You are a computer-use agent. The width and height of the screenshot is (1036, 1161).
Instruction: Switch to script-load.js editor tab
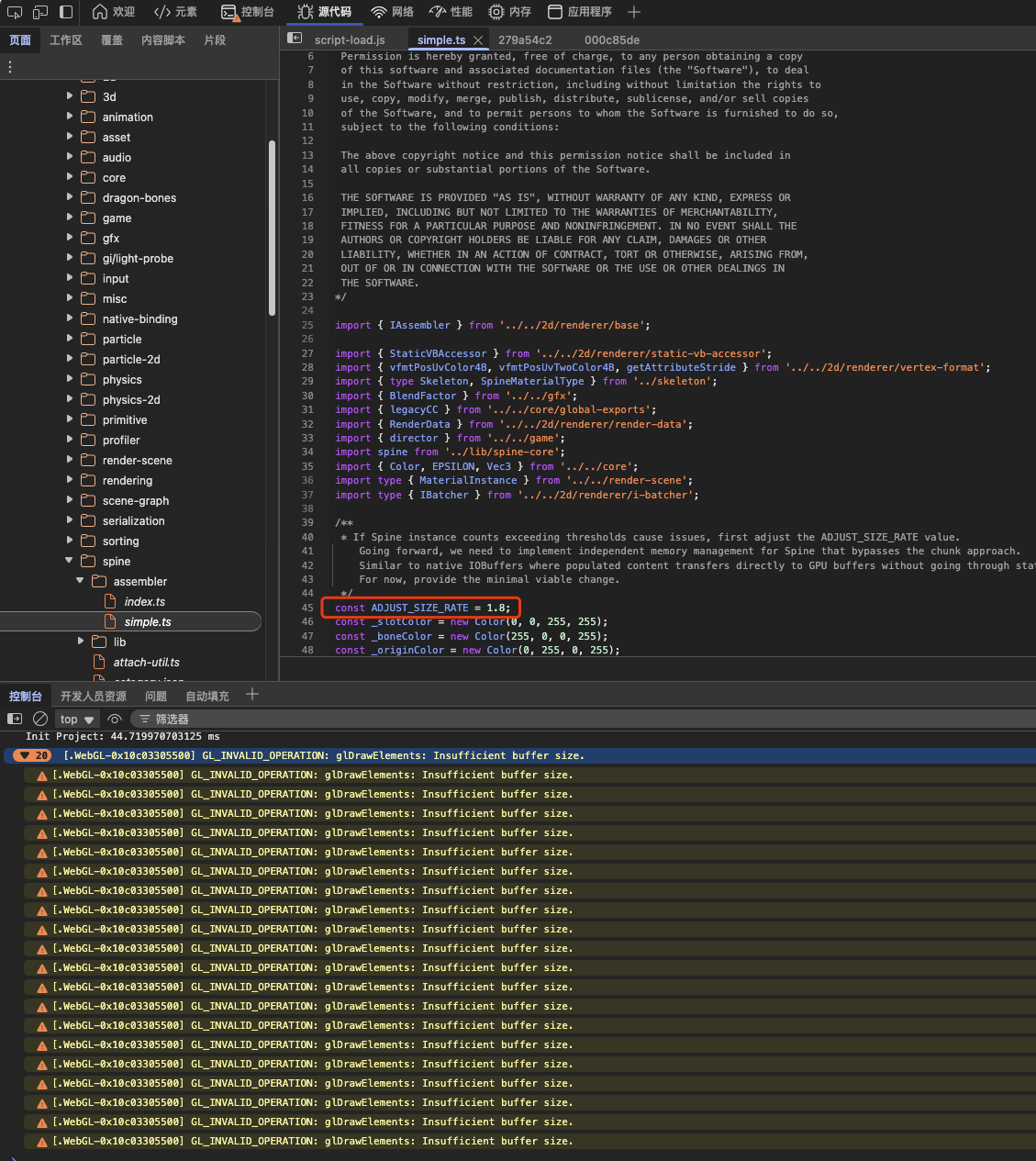pyautogui.click(x=350, y=40)
